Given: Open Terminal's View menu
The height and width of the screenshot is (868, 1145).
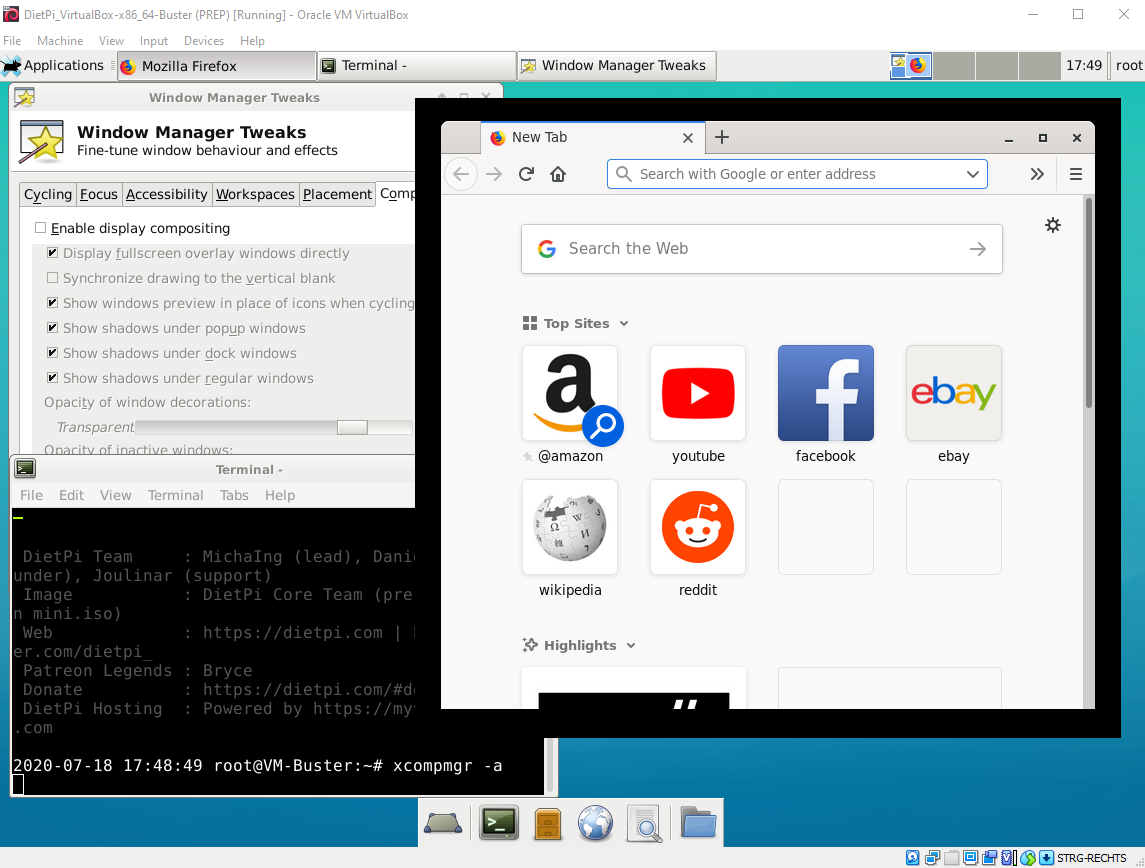Looking at the screenshot, I should (x=115, y=495).
